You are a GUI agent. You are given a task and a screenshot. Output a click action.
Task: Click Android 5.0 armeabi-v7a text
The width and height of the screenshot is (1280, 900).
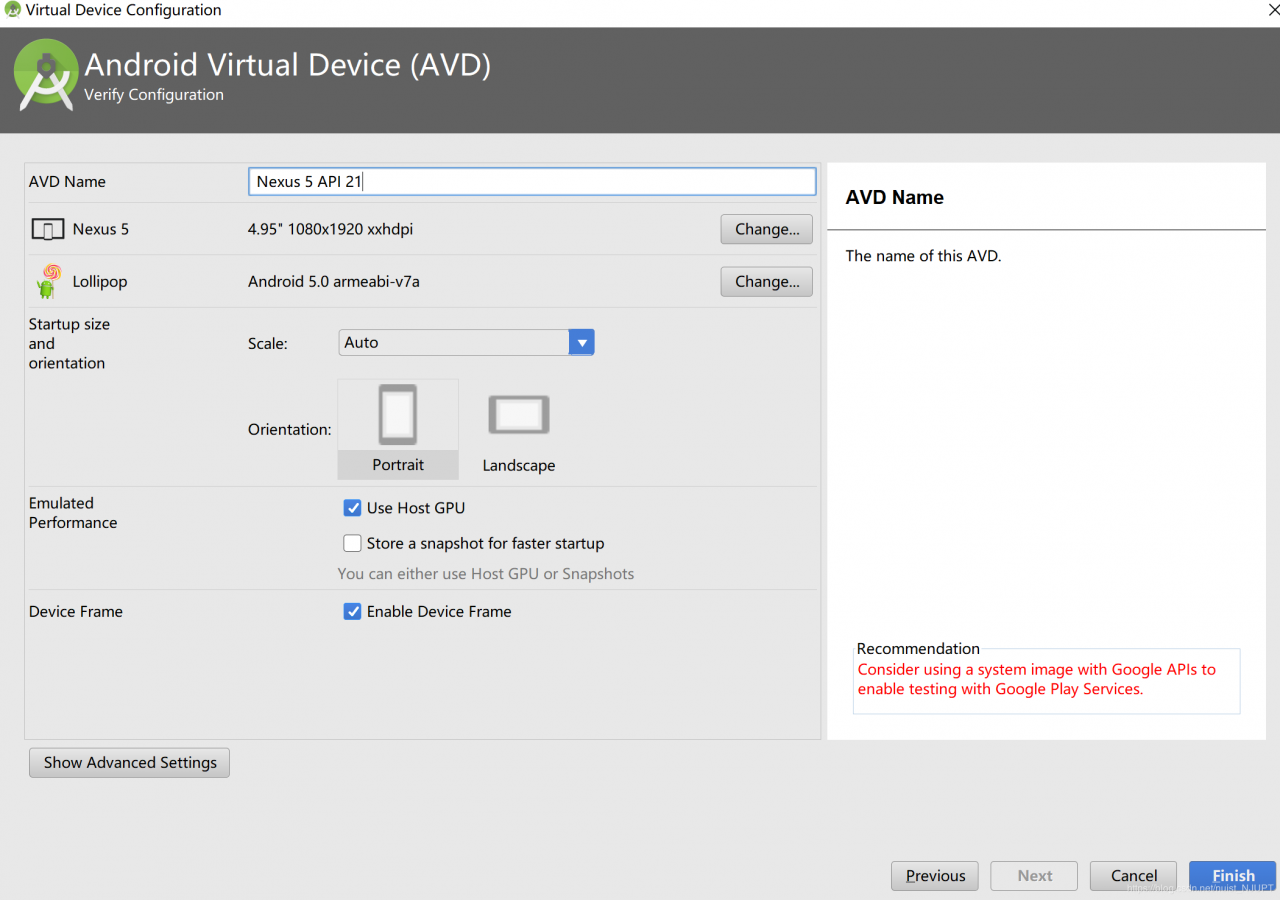click(x=334, y=282)
